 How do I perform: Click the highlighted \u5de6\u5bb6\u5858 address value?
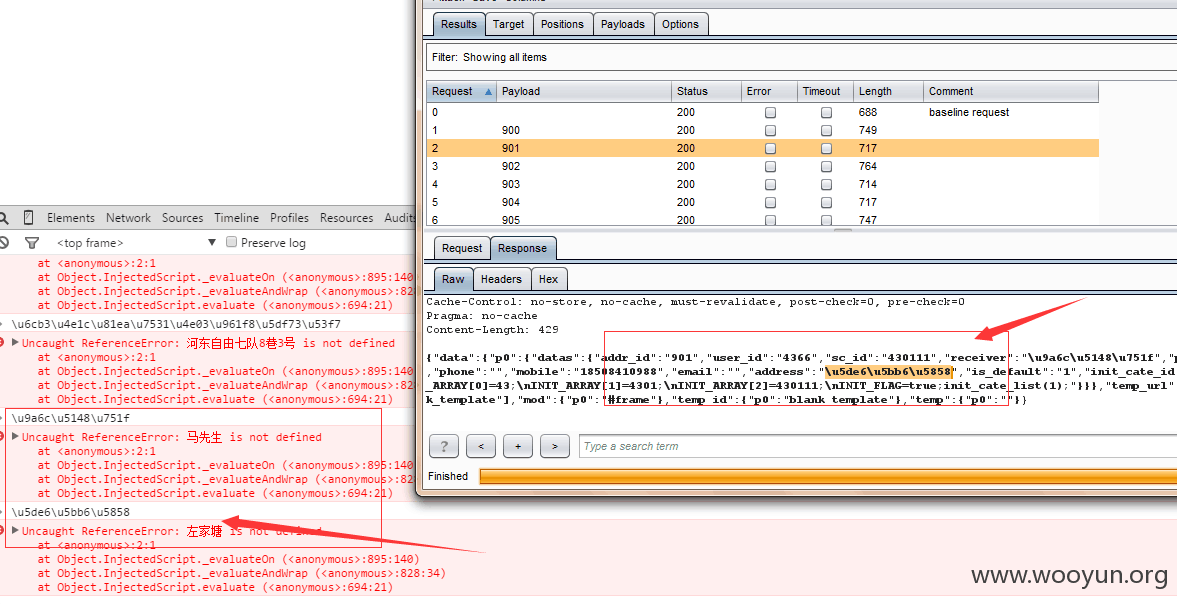point(889,371)
